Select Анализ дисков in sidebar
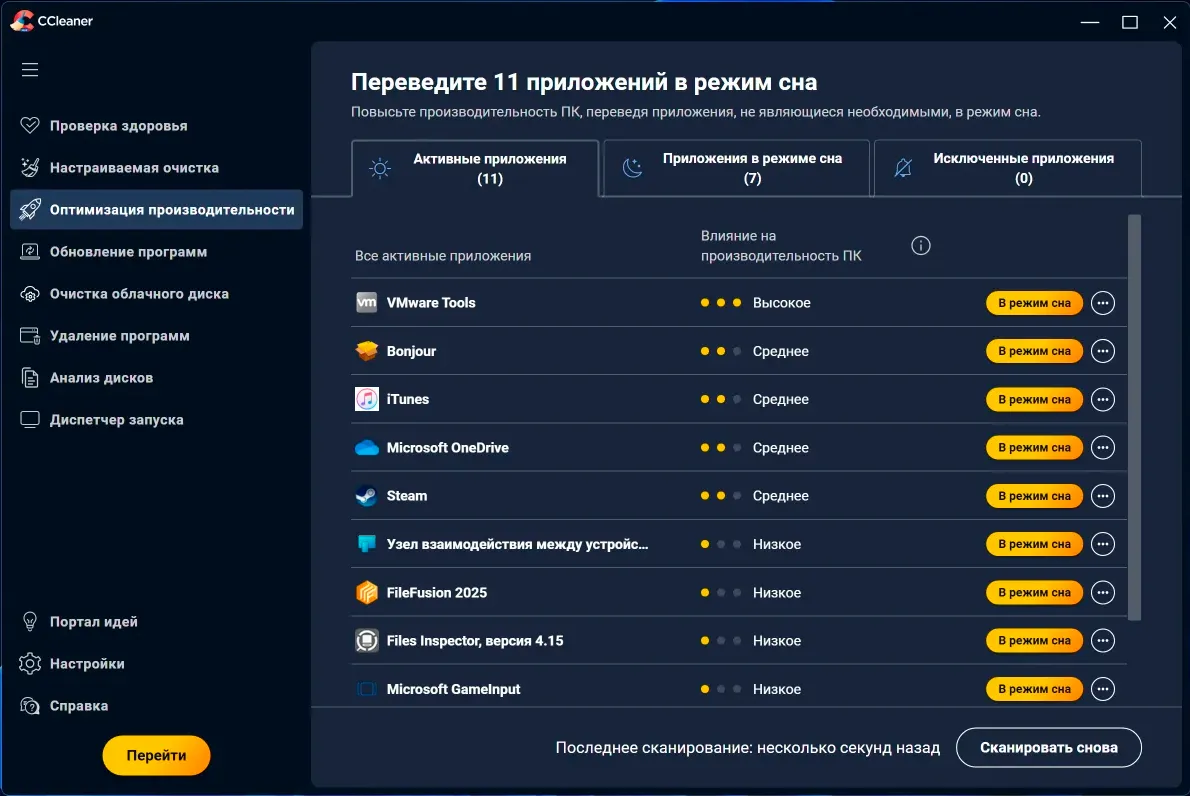 pyautogui.click(x=156, y=377)
